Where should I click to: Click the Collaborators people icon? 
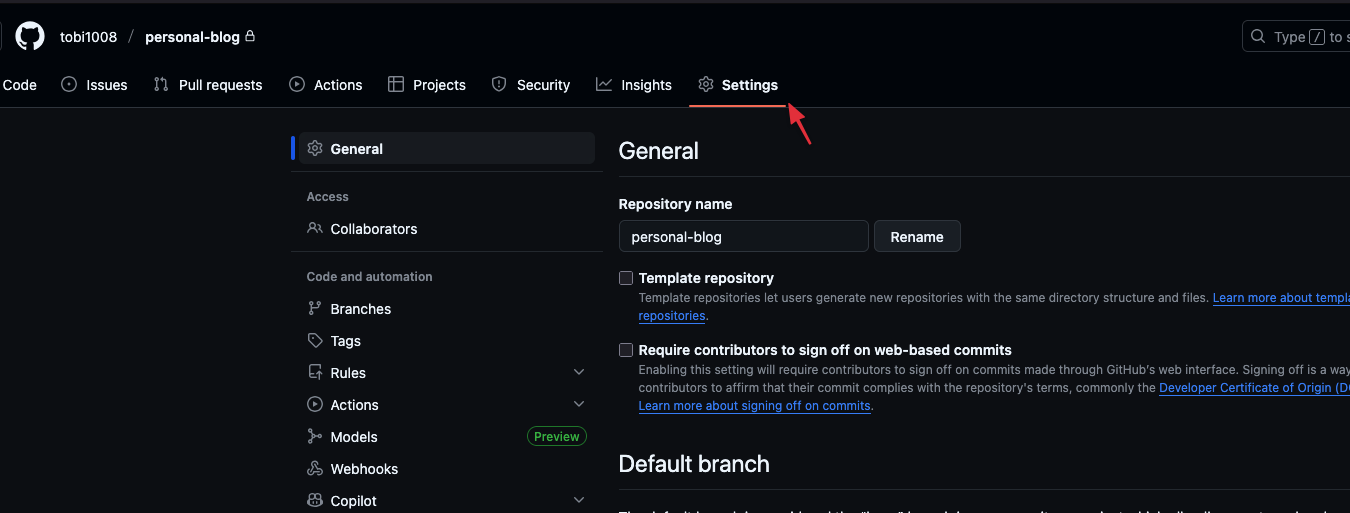coord(315,229)
